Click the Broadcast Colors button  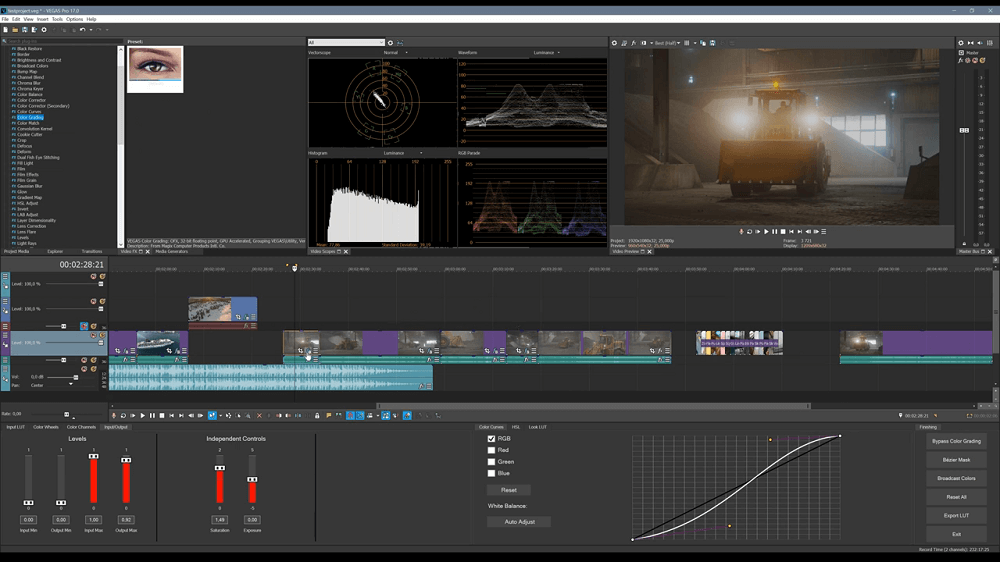click(x=956, y=478)
